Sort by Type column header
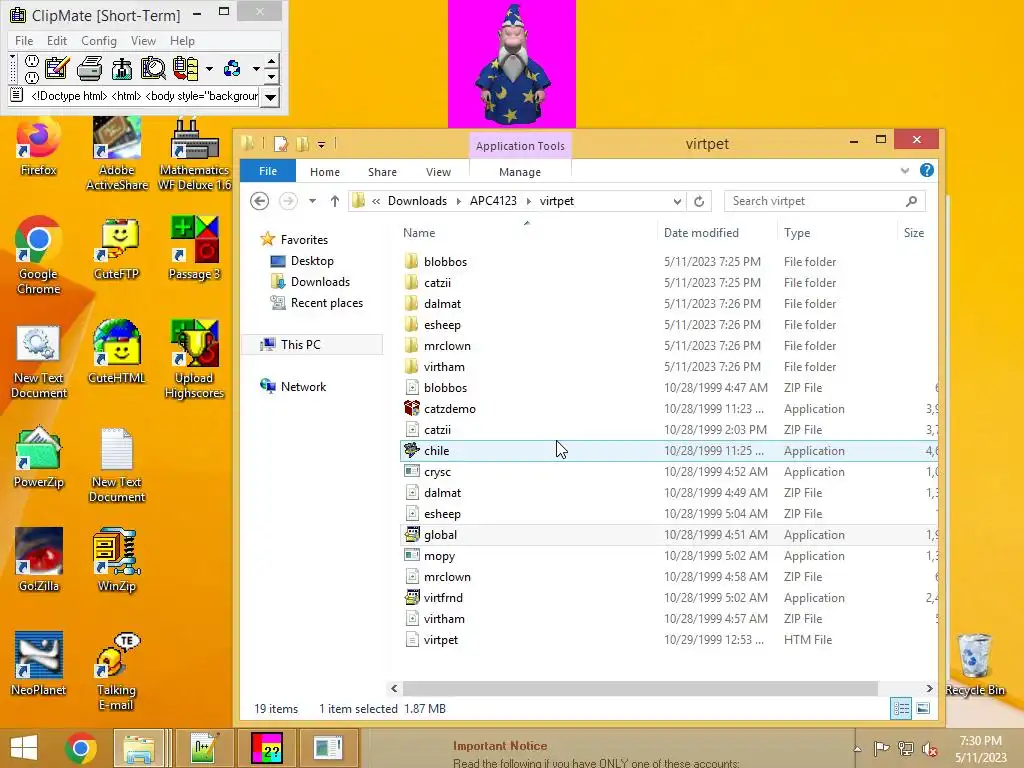Viewport: 1024px width, 768px height. click(797, 232)
